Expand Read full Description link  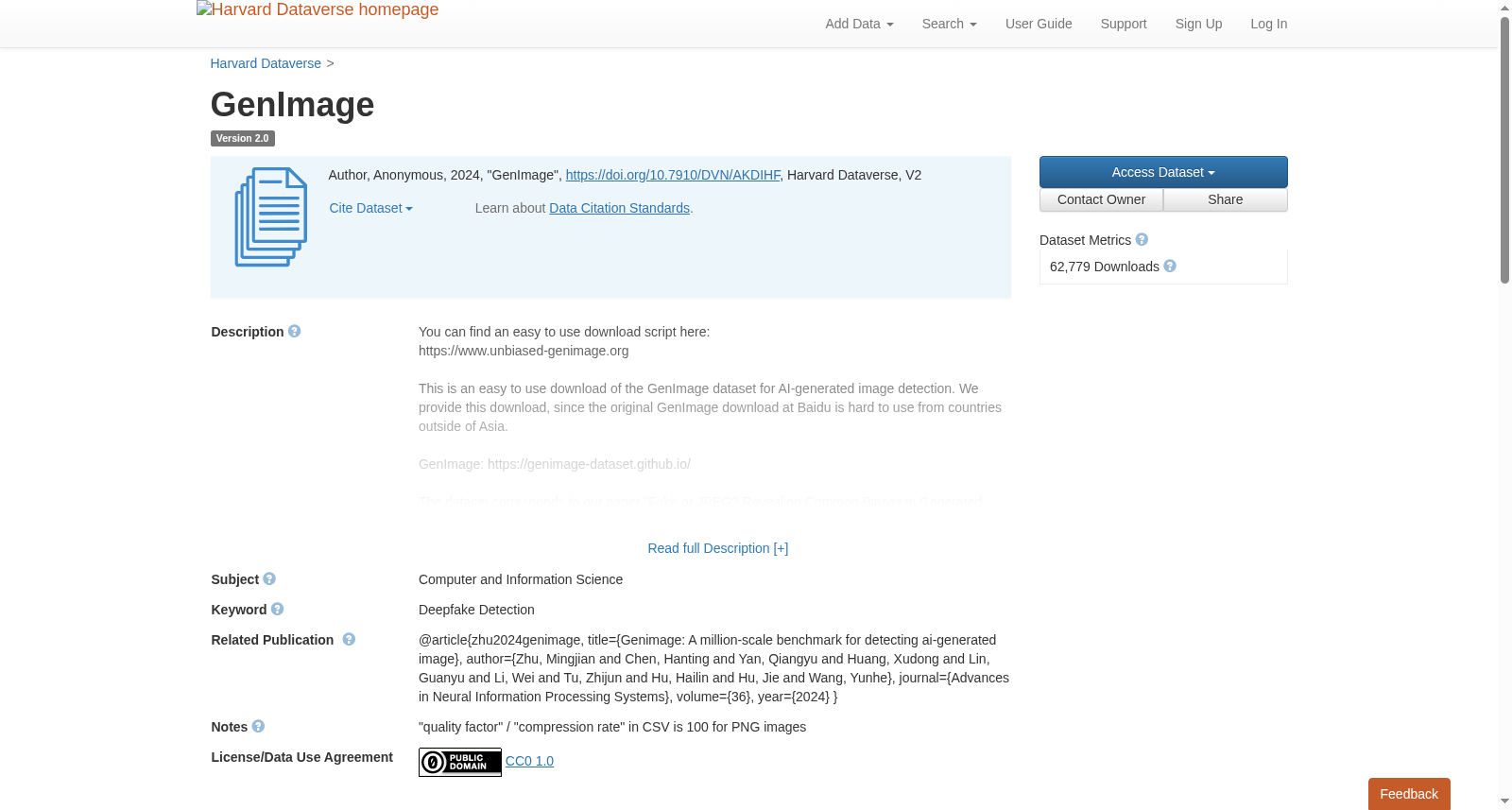(718, 548)
